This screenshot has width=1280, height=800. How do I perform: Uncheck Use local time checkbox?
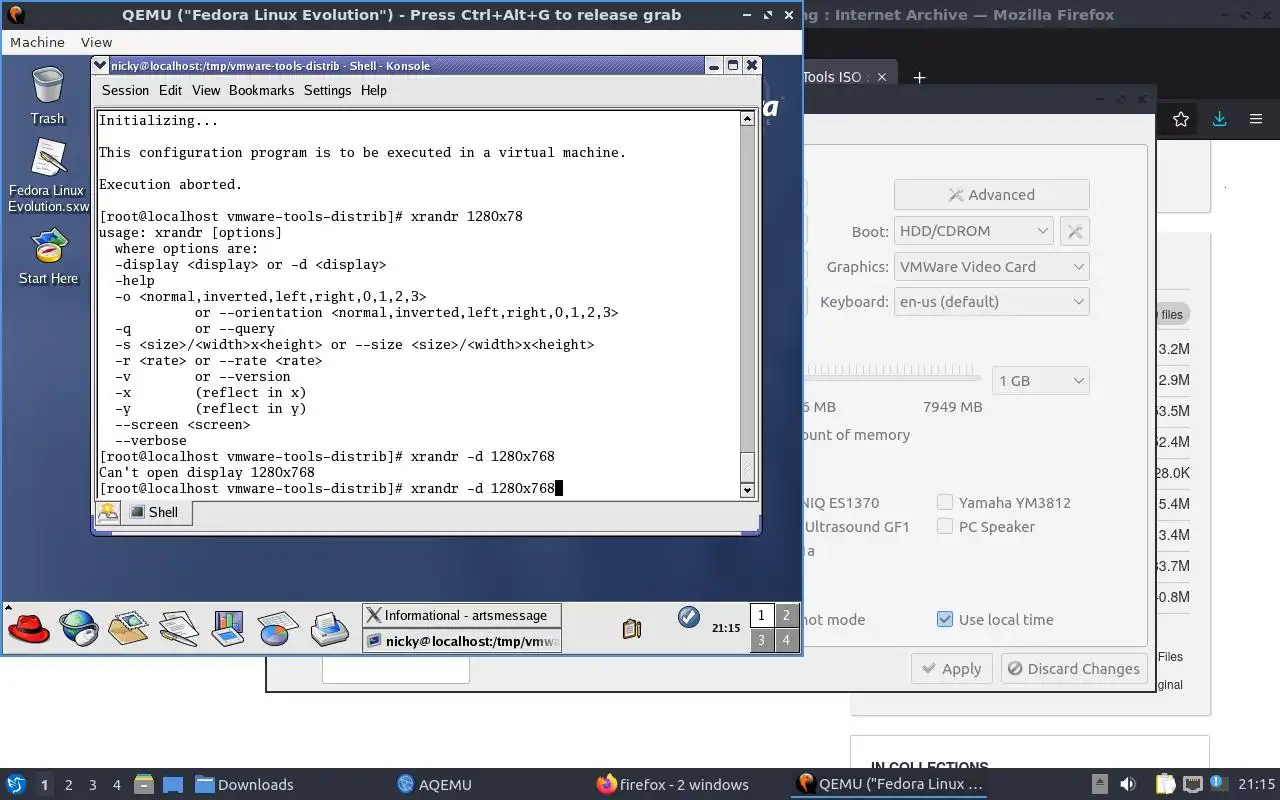click(945, 619)
